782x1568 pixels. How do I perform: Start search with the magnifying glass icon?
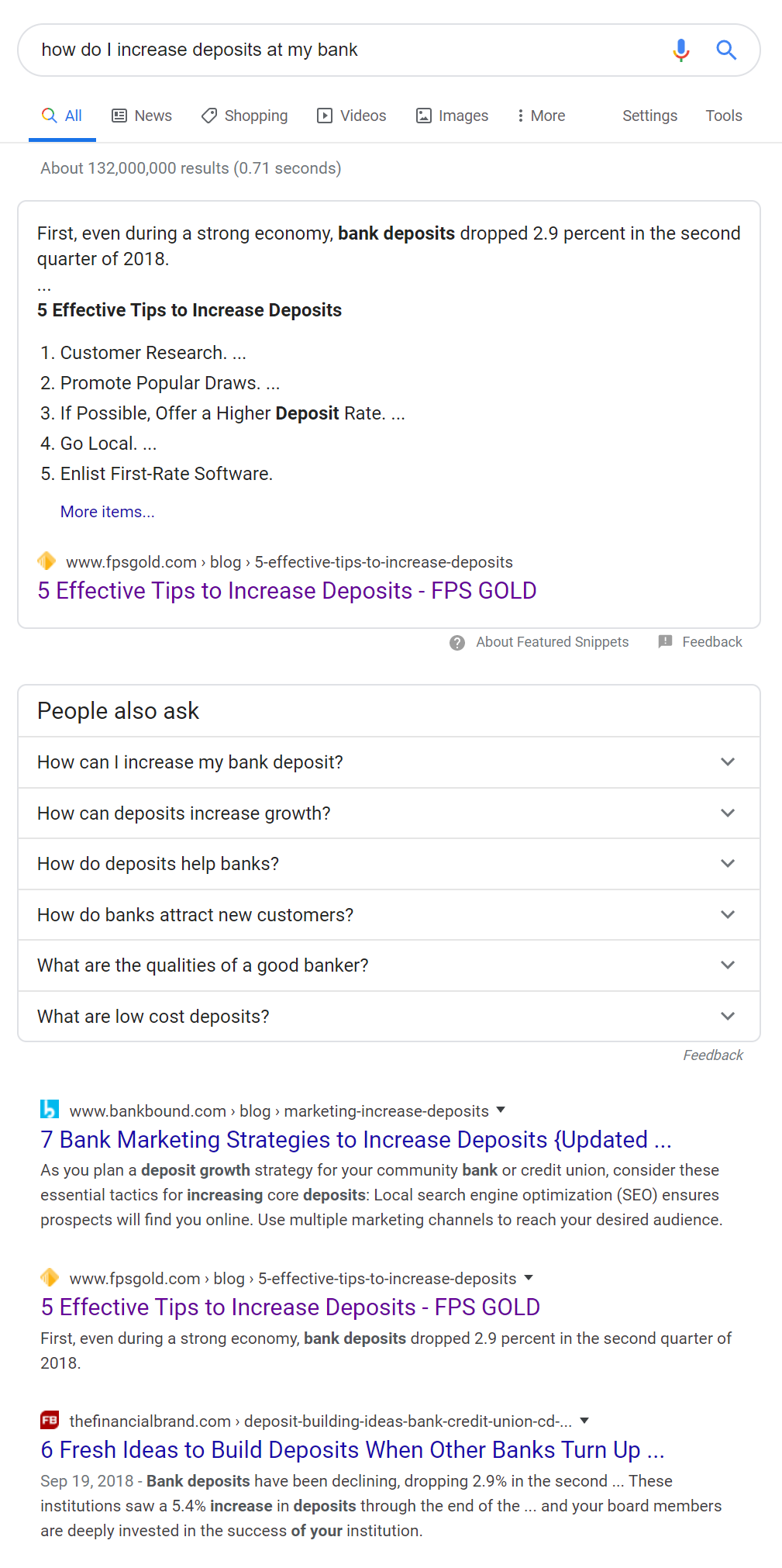726,50
